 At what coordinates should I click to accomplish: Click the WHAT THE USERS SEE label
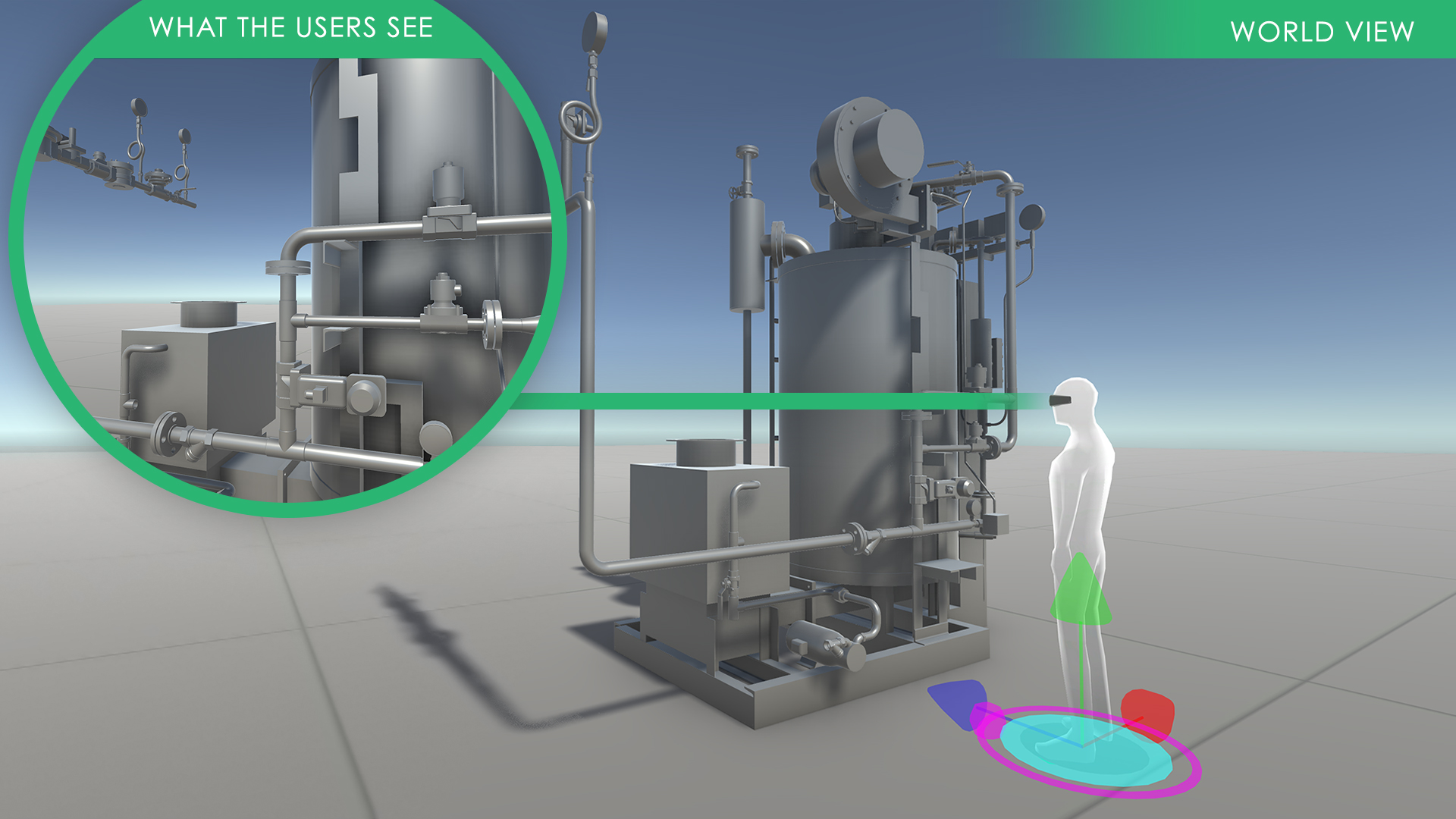291,27
